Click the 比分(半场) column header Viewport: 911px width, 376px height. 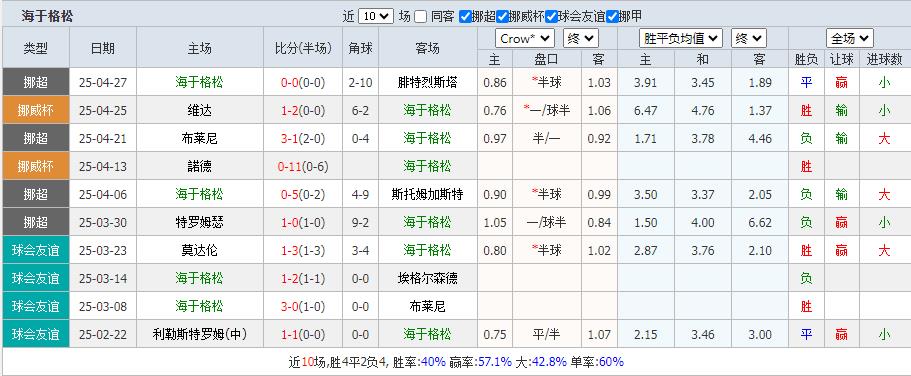point(303,48)
